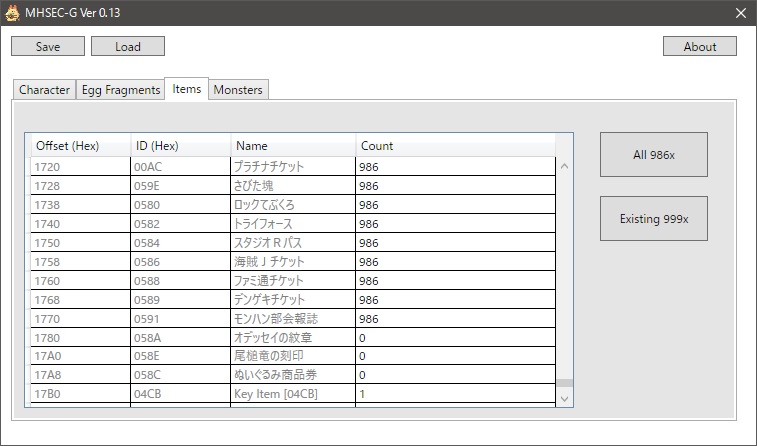Click the offset cell 1728
This screenshot has width=757, height=446.
click(81, 185)
